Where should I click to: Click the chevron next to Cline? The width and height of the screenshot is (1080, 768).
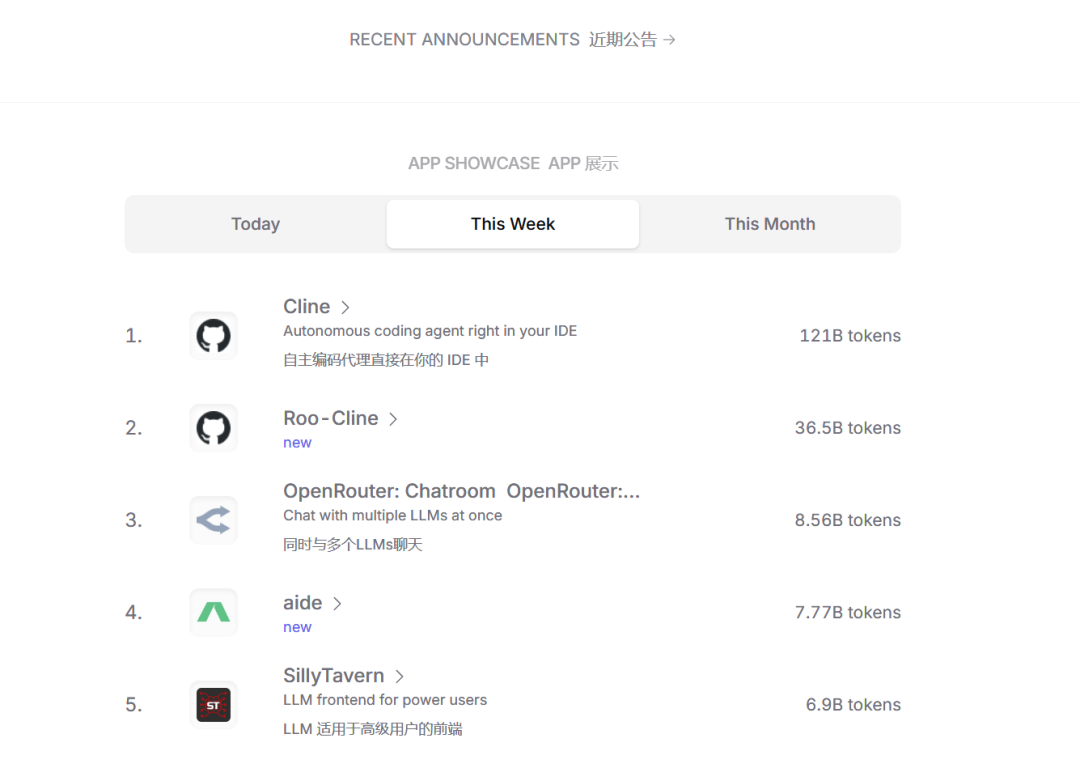click(x=345, y=308)
